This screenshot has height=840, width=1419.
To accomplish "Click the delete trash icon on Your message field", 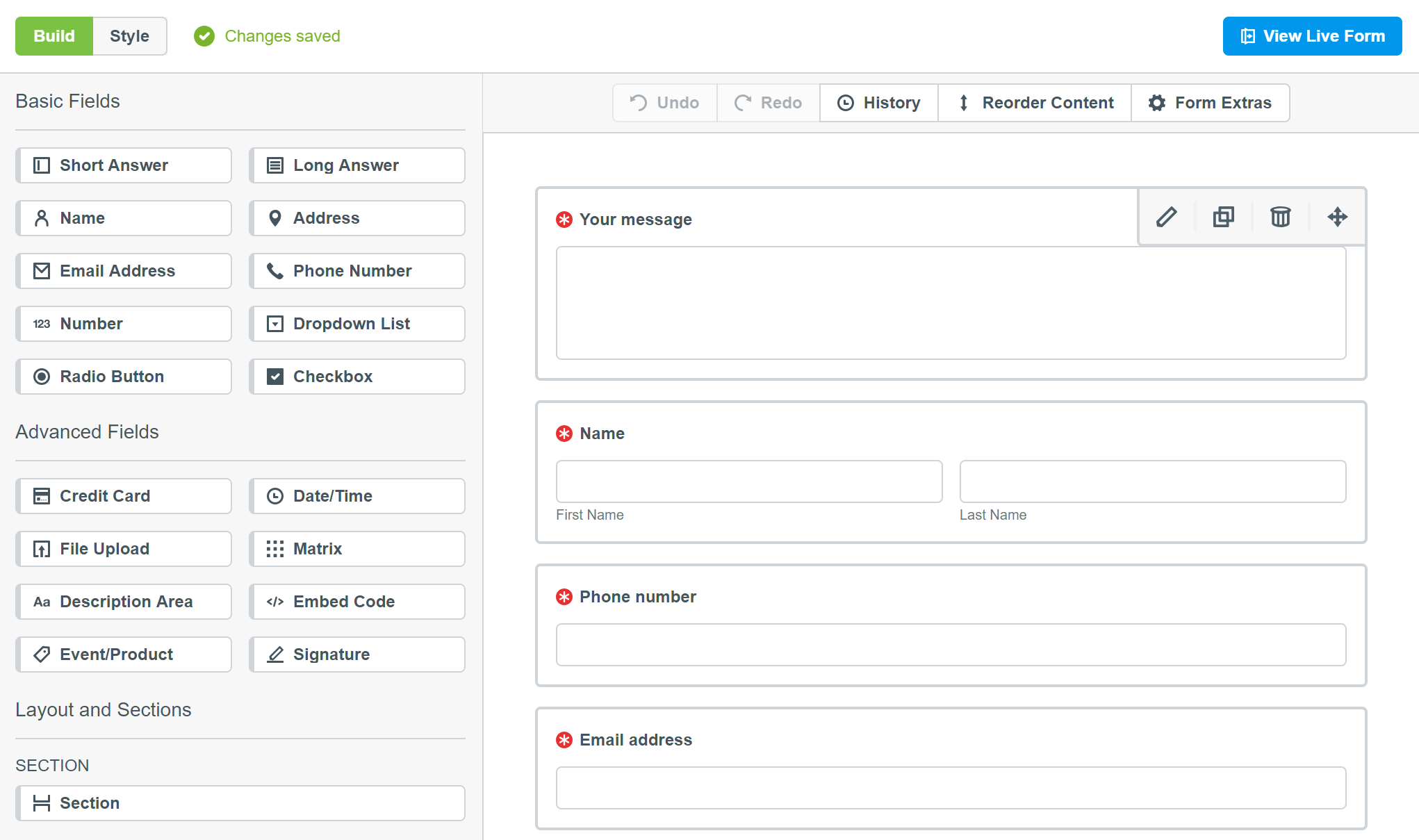I will coord(1280,217).
